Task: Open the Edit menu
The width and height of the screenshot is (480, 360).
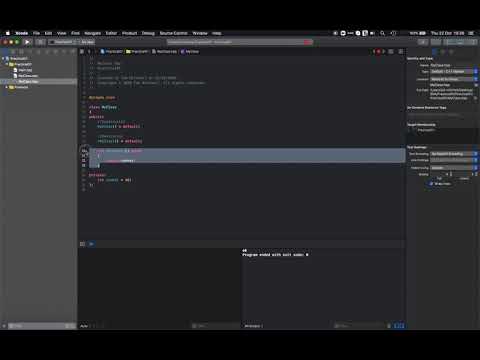Action: 48,33
